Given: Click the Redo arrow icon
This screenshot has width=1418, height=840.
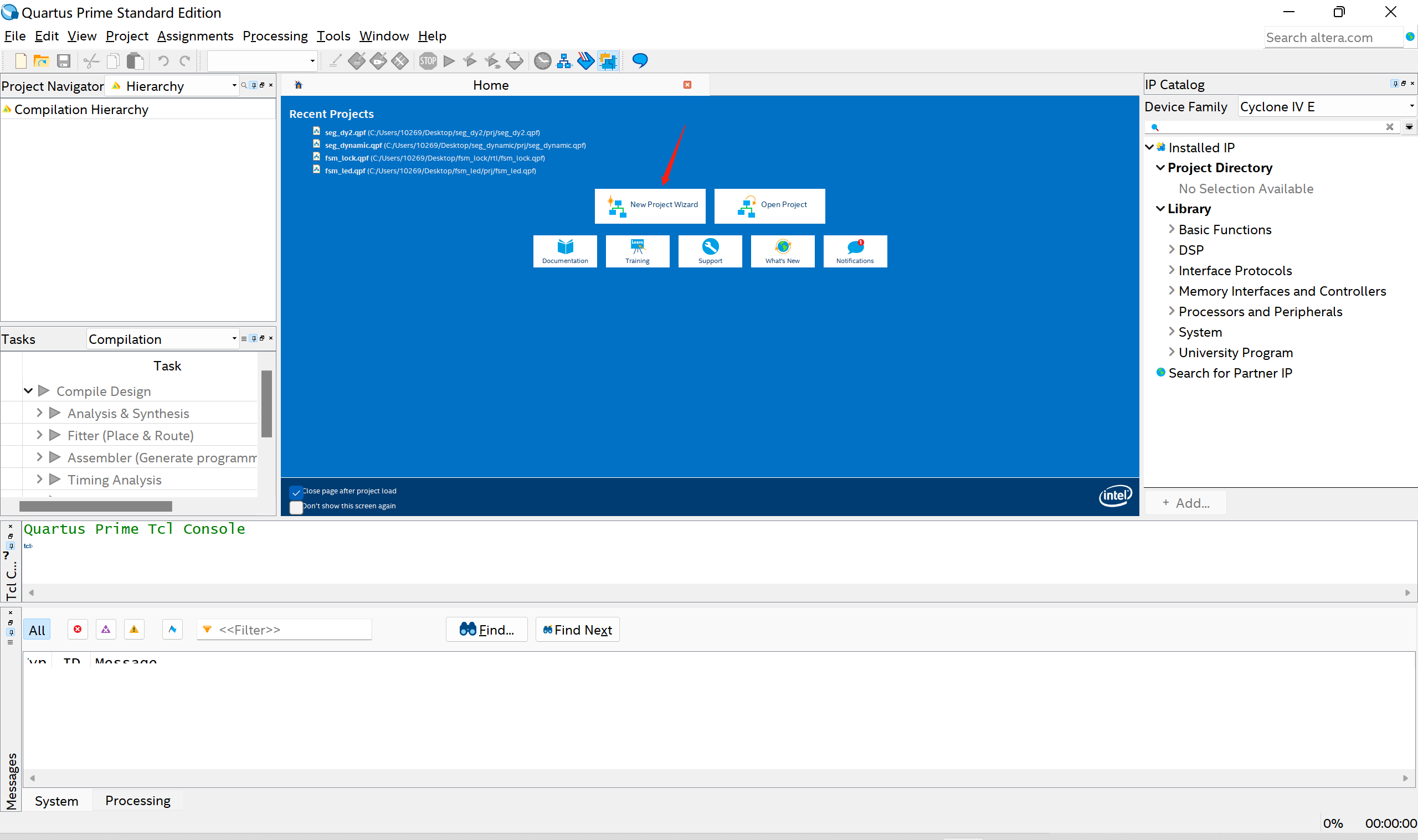Looking at the screenshot, I should (x=184, y=60).
